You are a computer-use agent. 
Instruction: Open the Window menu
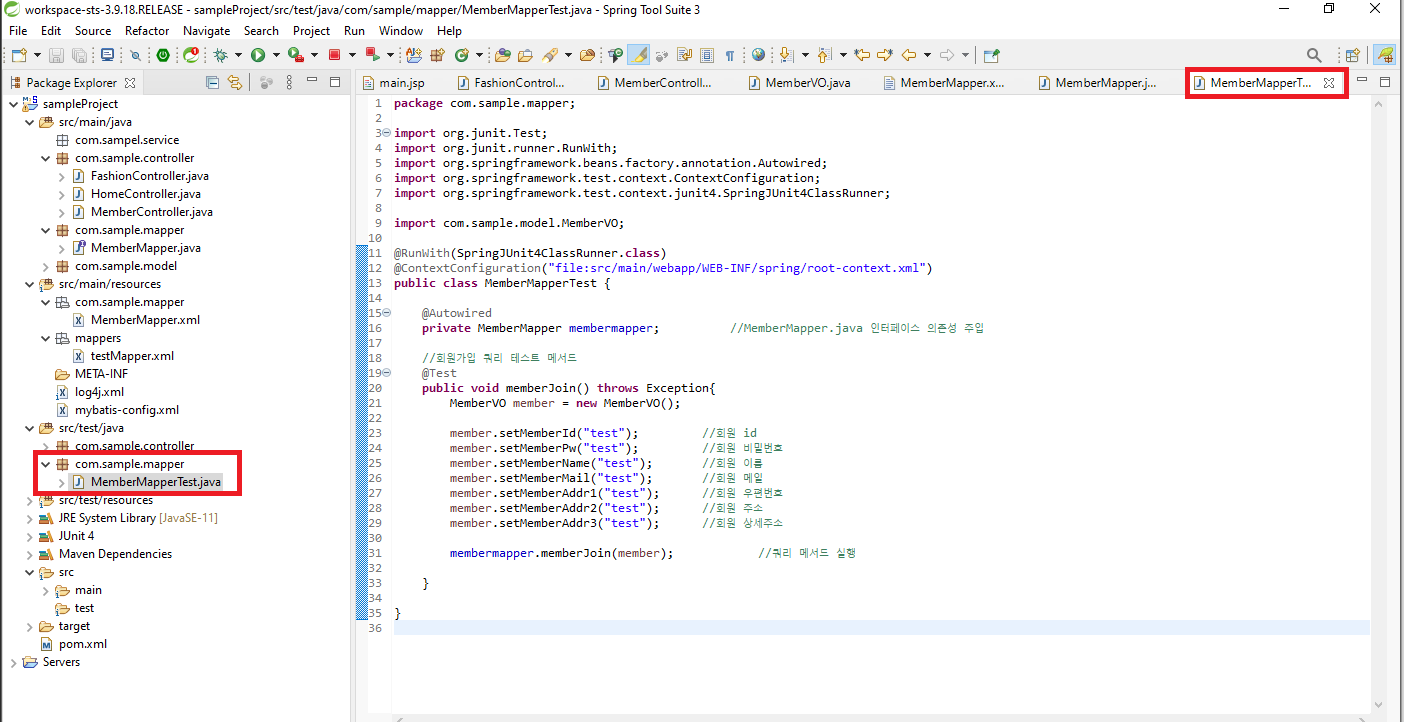pyautogui.click(x=401, y=31)
